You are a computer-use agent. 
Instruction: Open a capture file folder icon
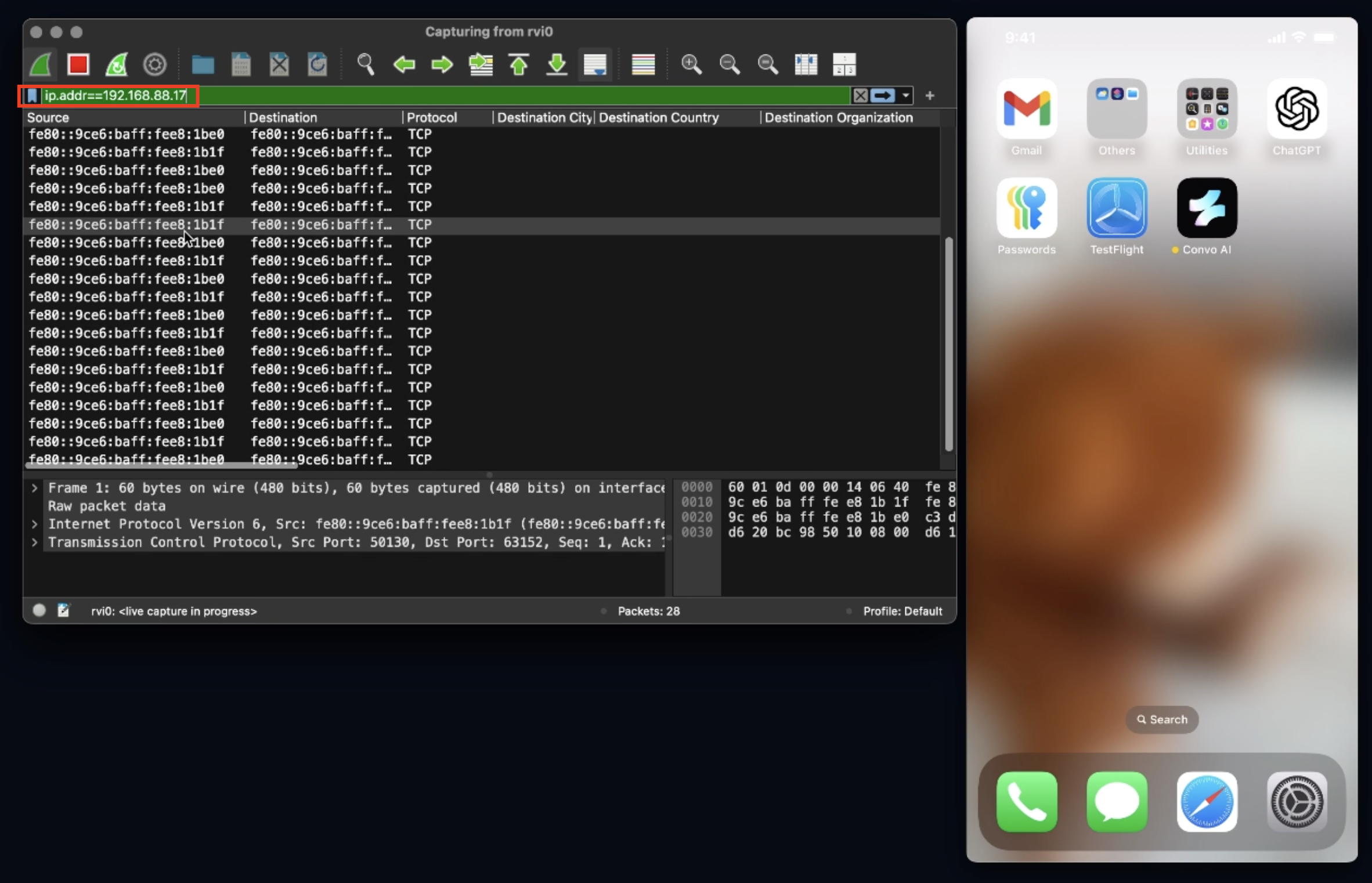click(x=203, y=64)
